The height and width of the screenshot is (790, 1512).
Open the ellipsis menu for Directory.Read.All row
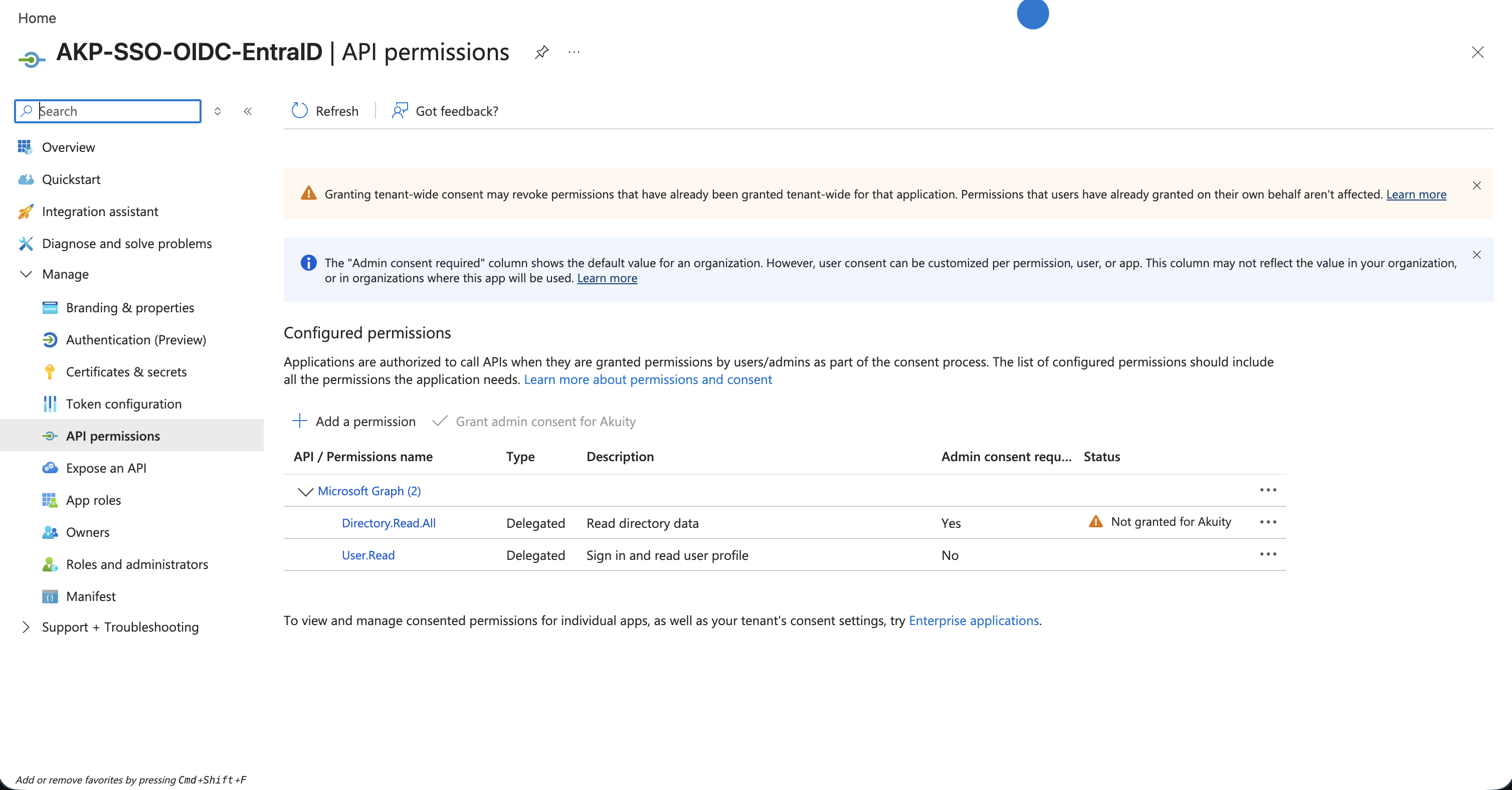tap(1268, 522)
